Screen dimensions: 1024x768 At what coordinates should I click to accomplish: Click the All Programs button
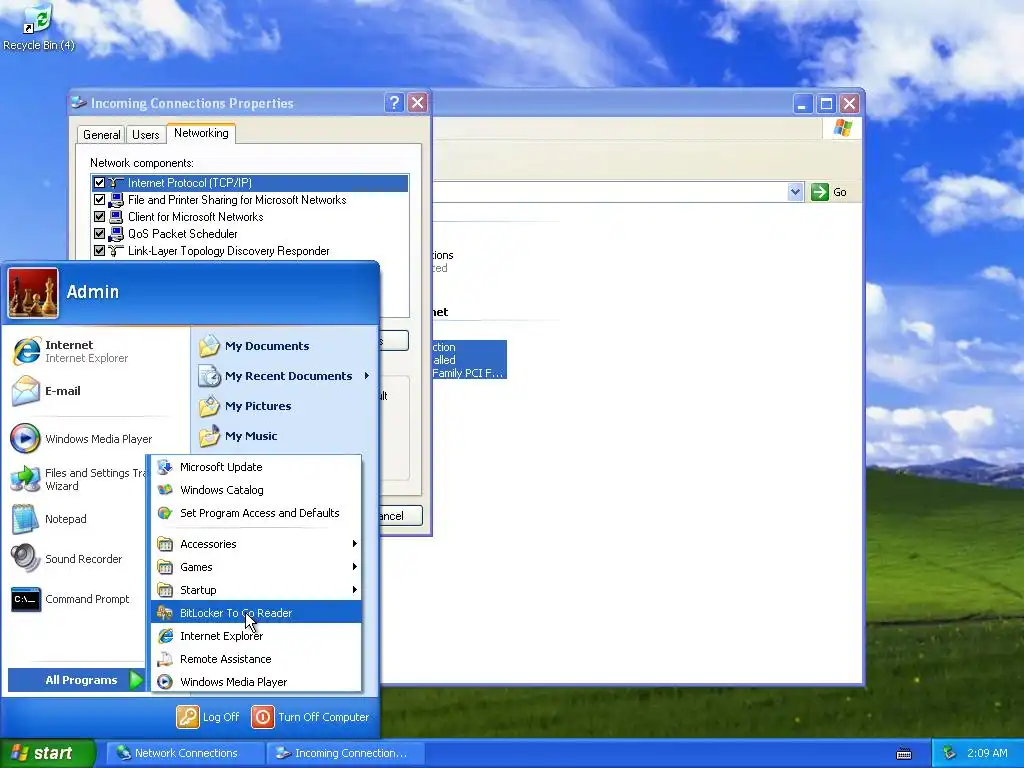click(x=76, y=680)
